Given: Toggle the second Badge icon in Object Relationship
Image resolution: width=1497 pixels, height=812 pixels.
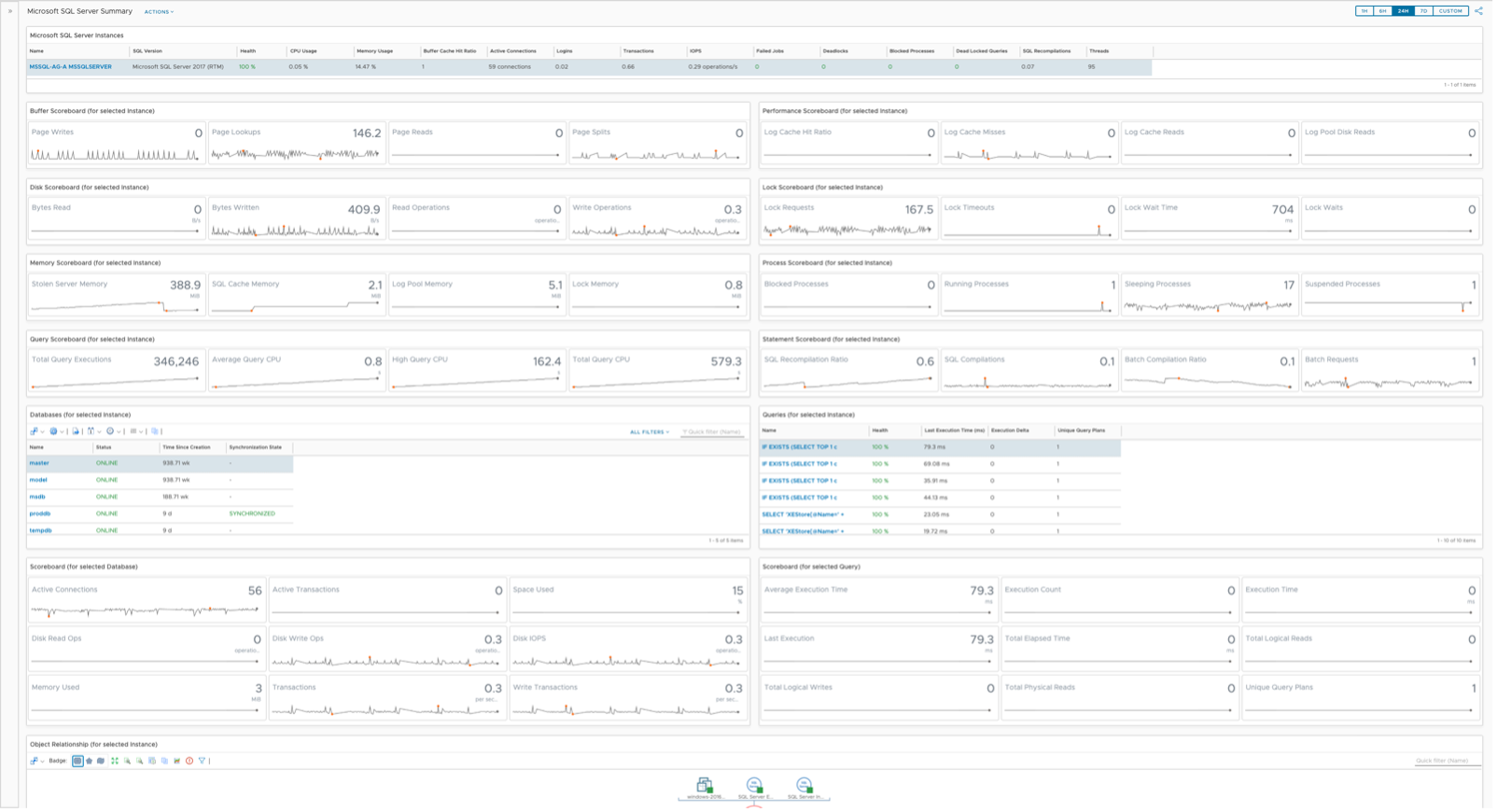Looking at the screenshot, I should (90, 761).
